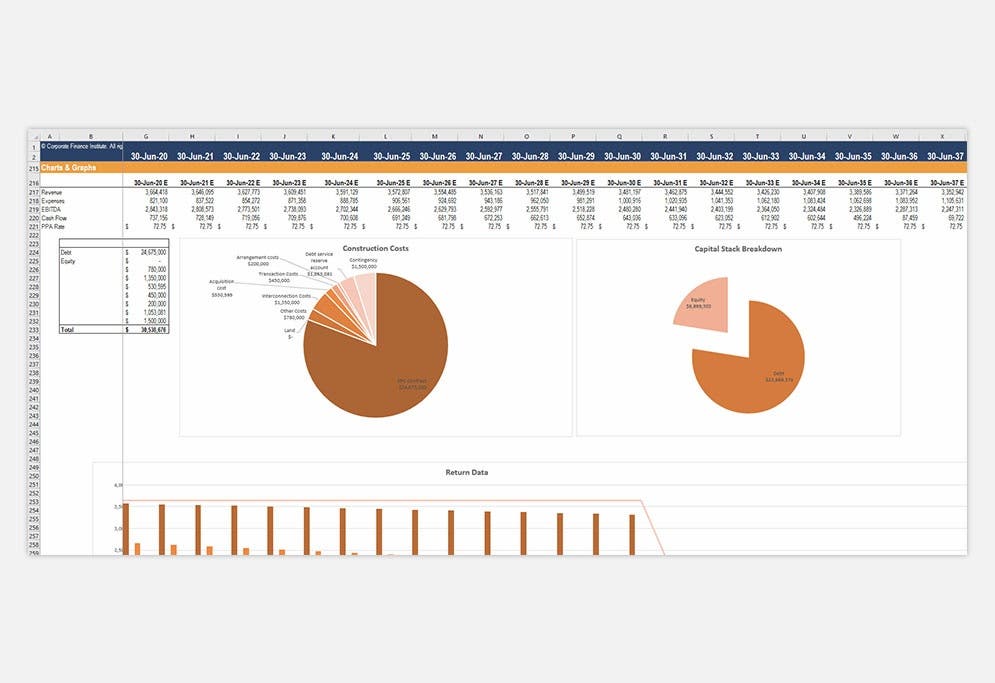Select the Debt label cell in summary table
The width and height of the screenshot is (995, 683).
(64, 253)
